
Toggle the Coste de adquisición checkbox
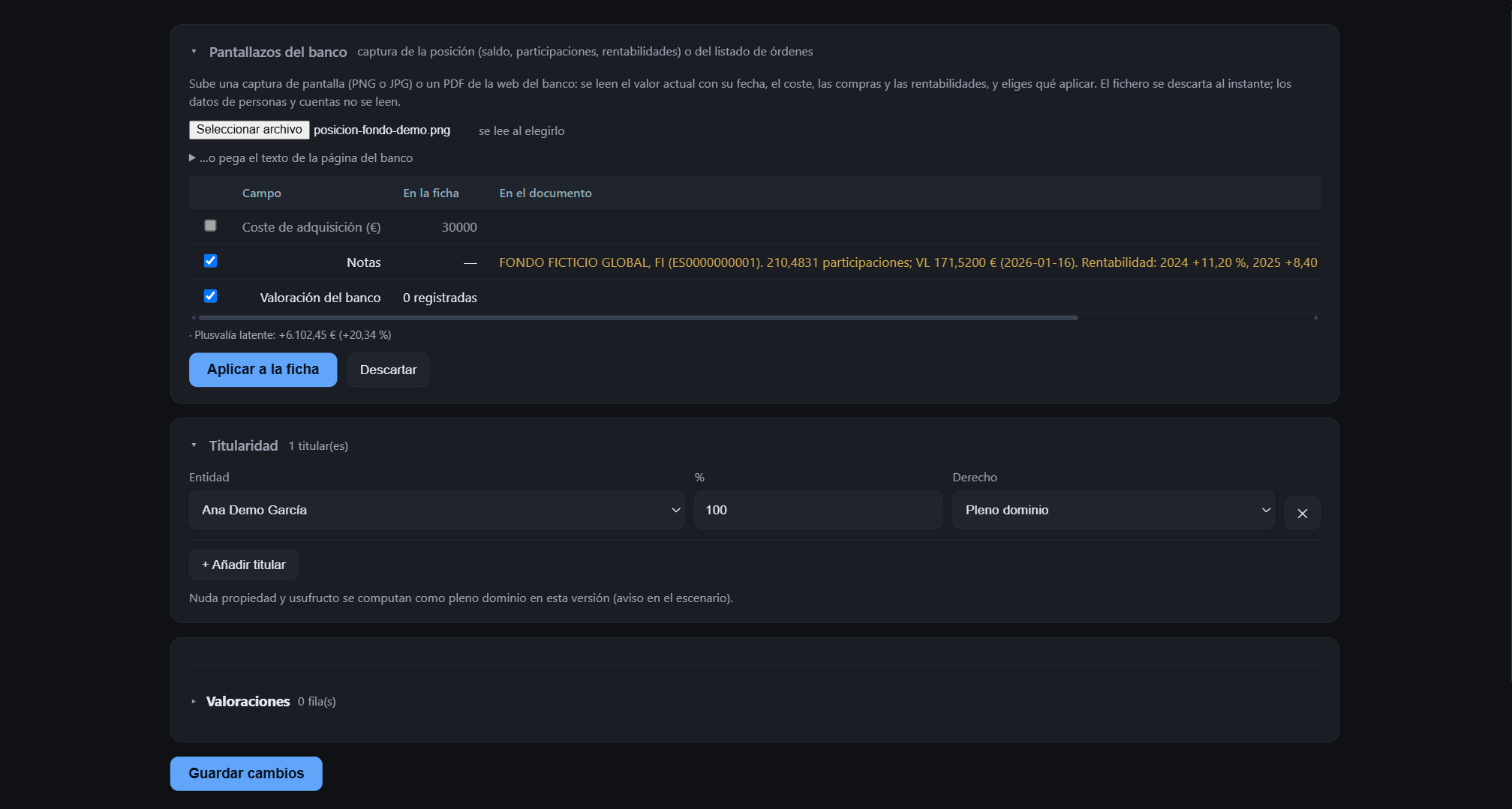tap(210, 226)
